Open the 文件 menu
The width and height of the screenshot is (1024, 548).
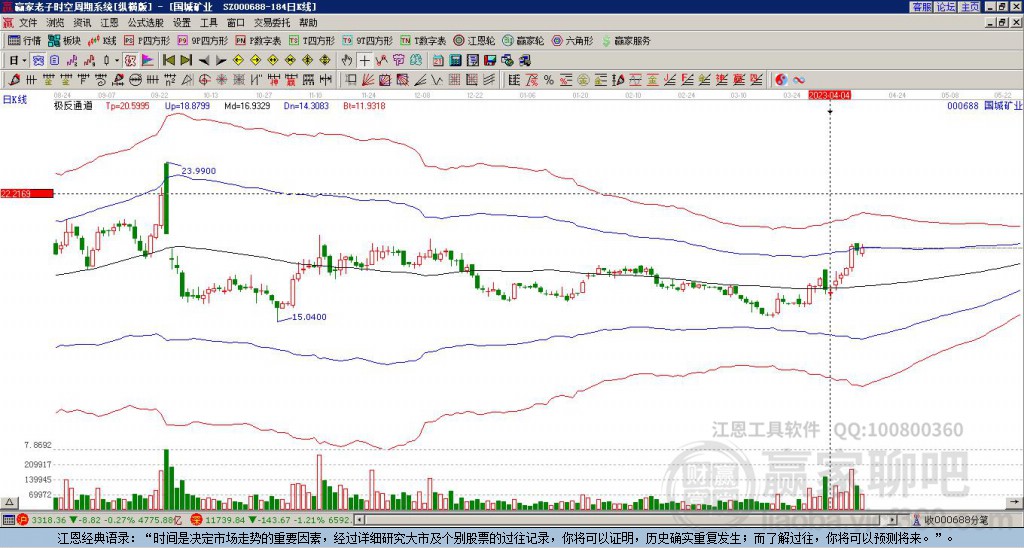coord(28,23)
